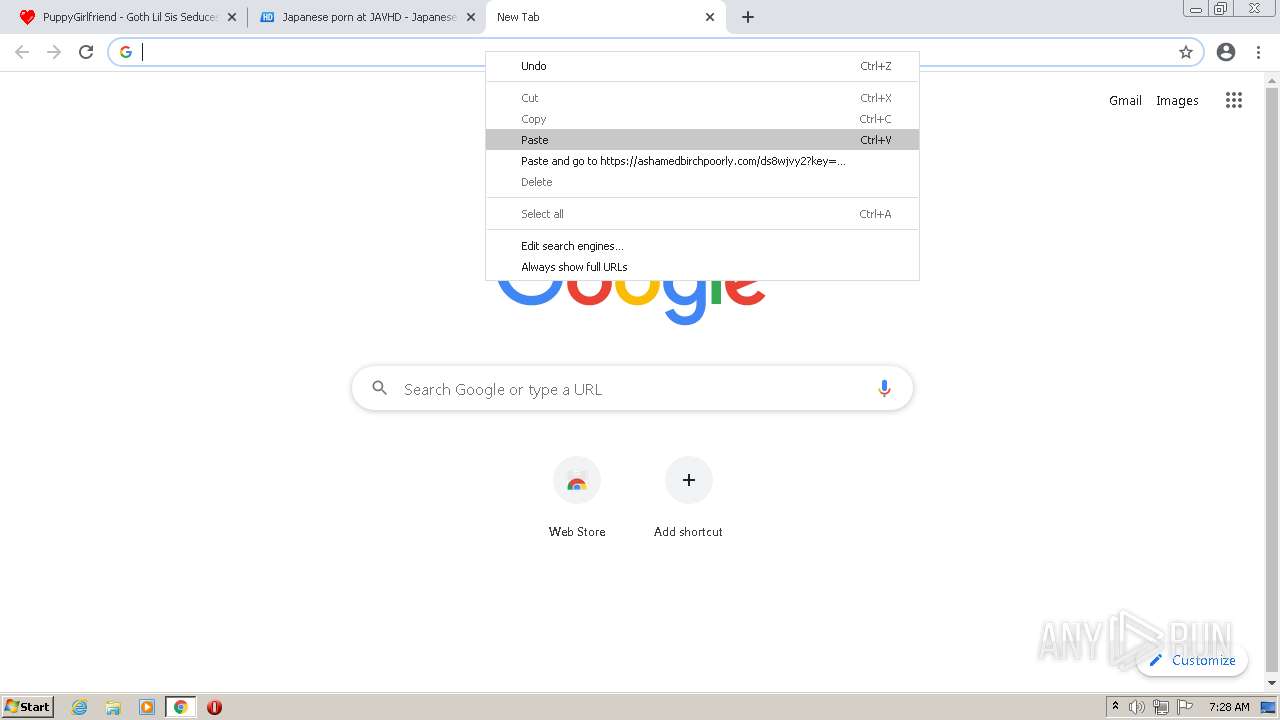The height and width of the screenshot is (720, 1280).
Task: Start voice search with the microphone icon
Action: (884, 388)
